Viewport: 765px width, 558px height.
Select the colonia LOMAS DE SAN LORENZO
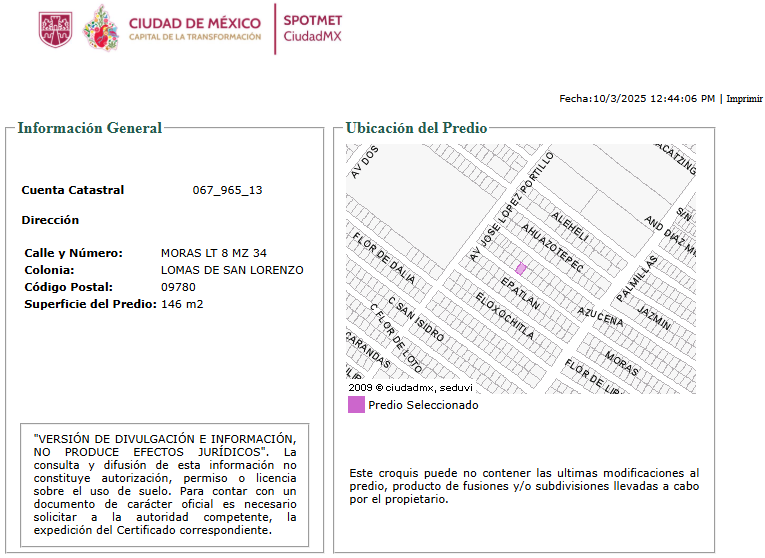(232, 270)
